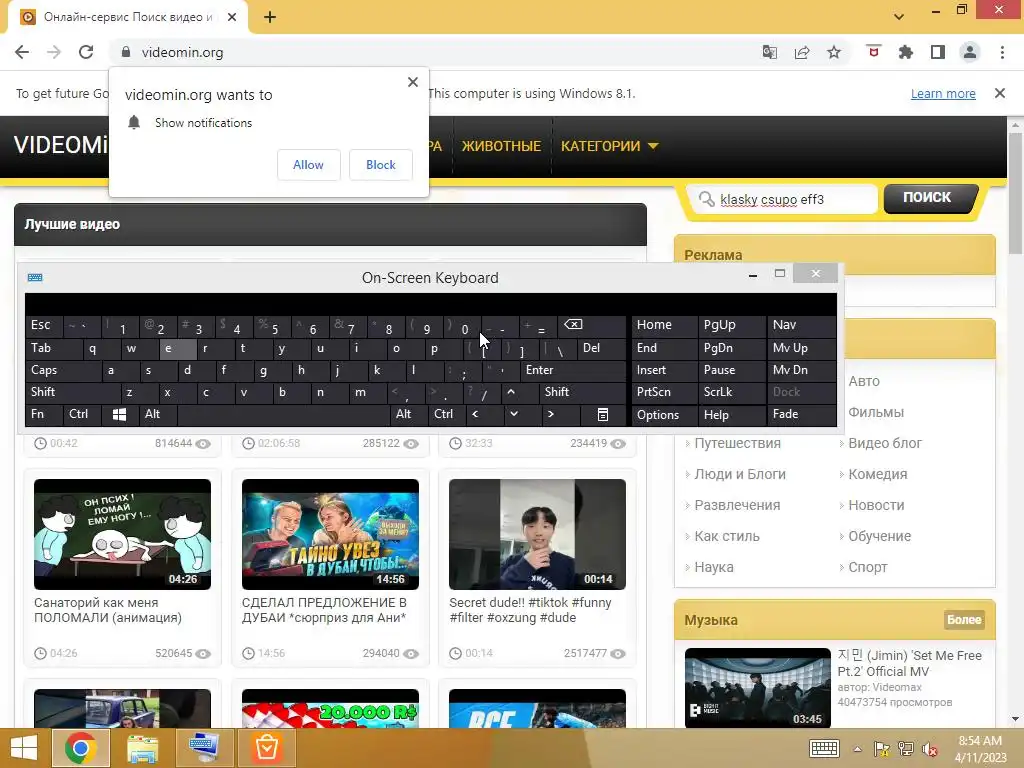
Task: Allow notifications from videomin.org
Action: coord(308,165)
